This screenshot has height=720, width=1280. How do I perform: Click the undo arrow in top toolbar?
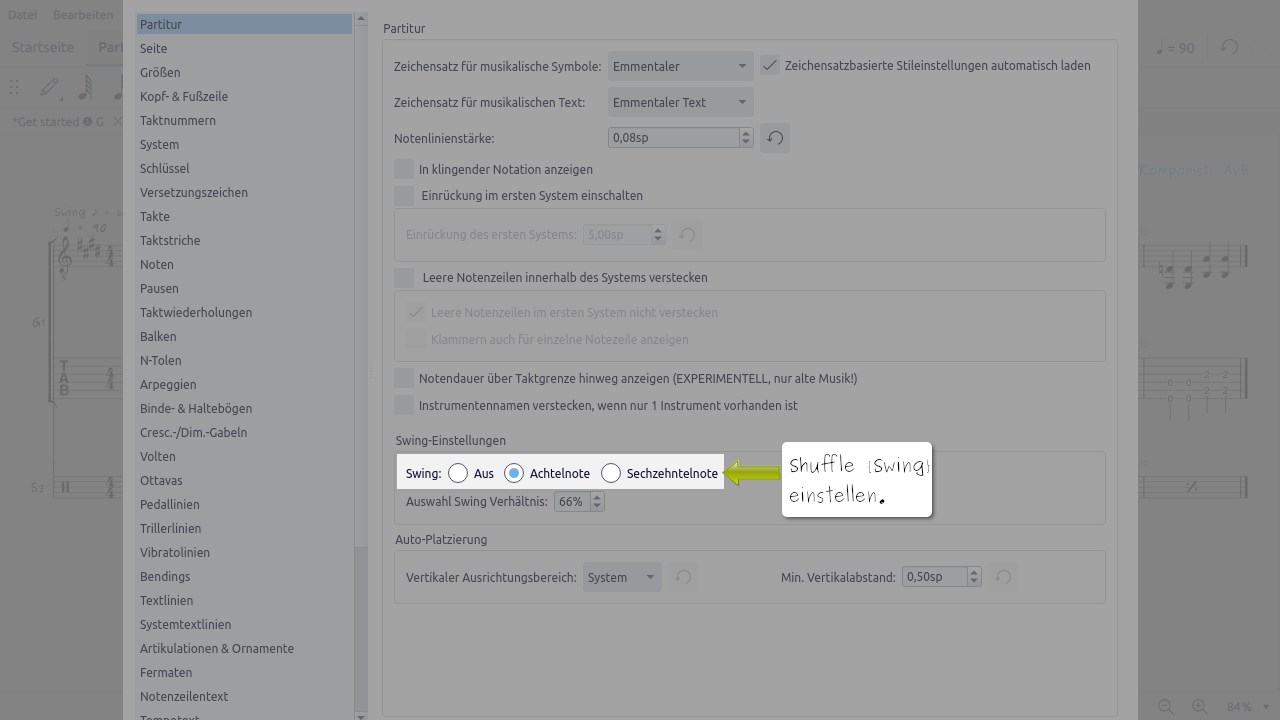1229,47
